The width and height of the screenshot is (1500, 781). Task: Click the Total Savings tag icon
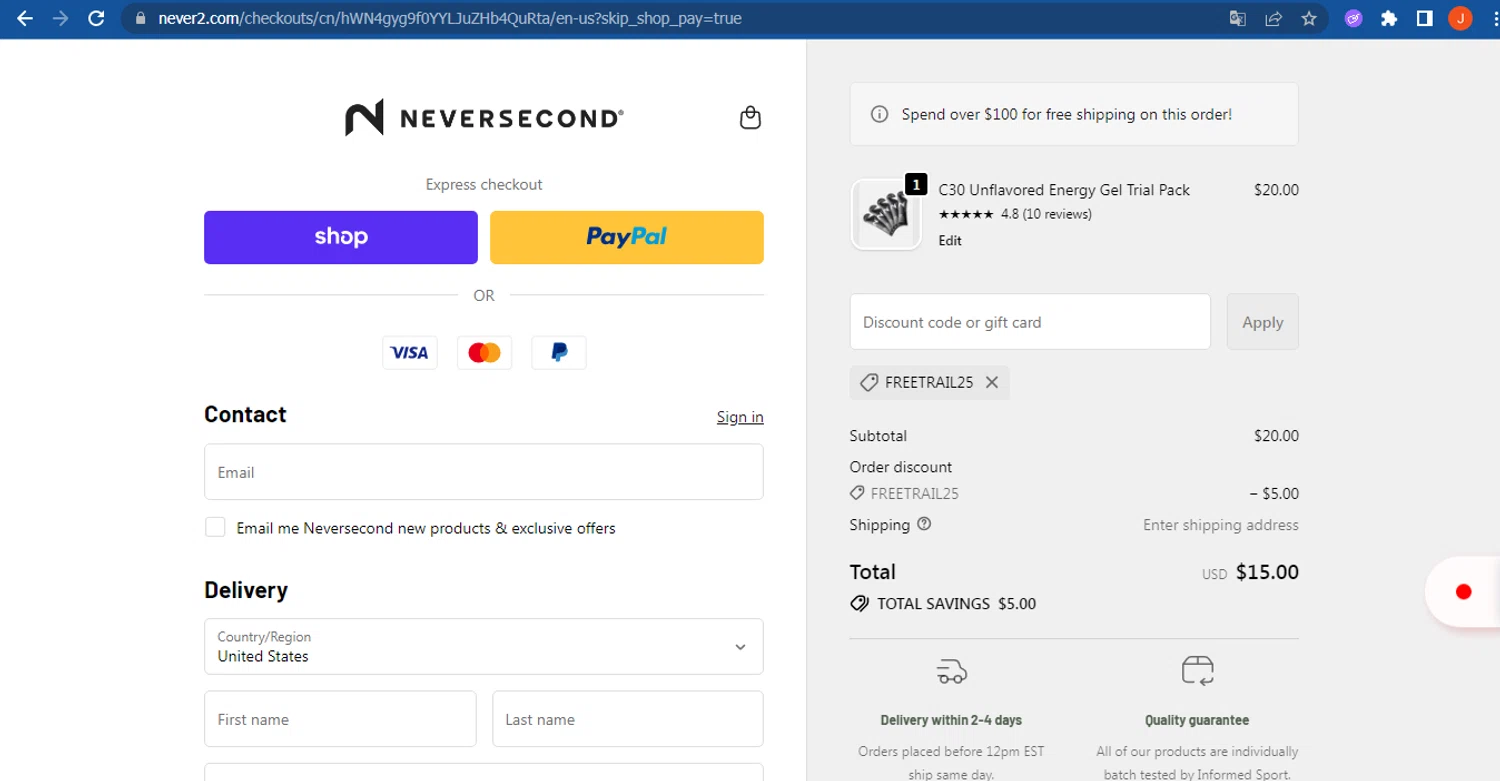click(859, 604)
